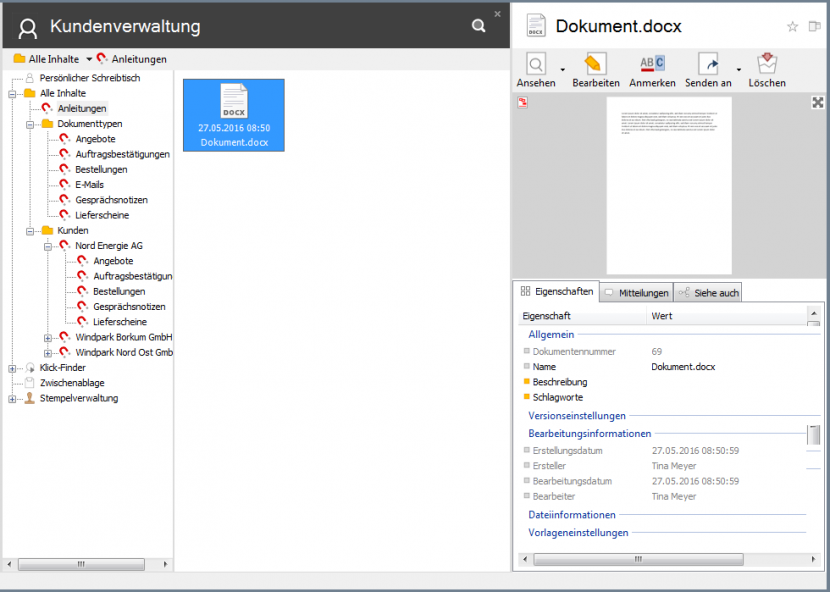Click the Senden an icon

[708, 65]
